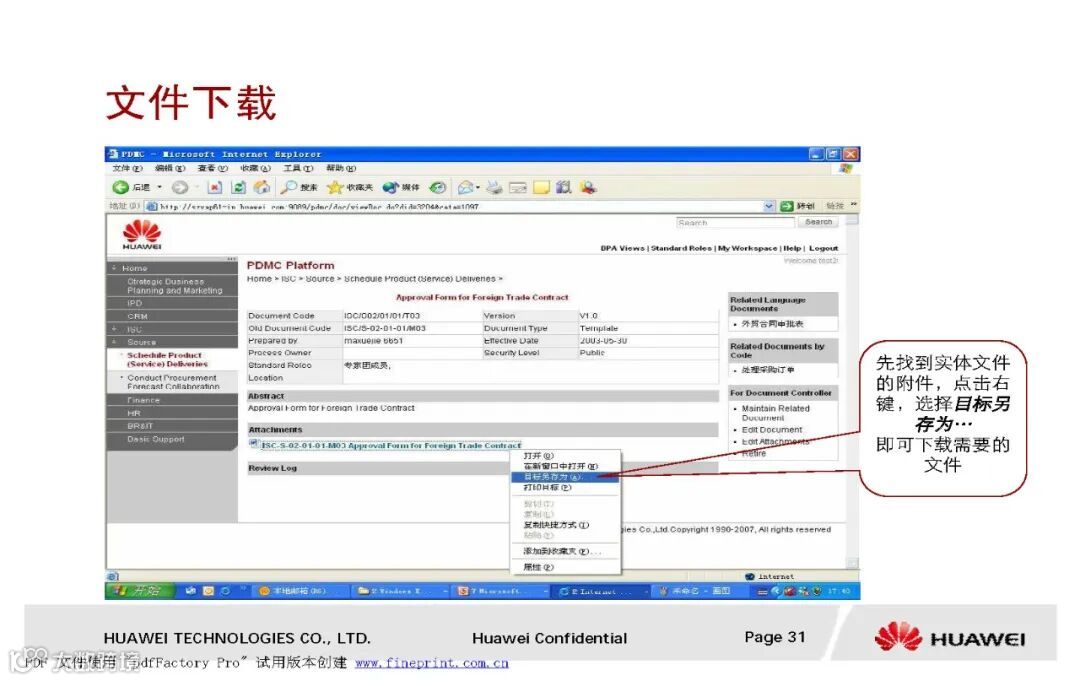Click the Messenger icon in toolbar
The height and width of the screenshot is (681, 1080).
pos(588,187)
